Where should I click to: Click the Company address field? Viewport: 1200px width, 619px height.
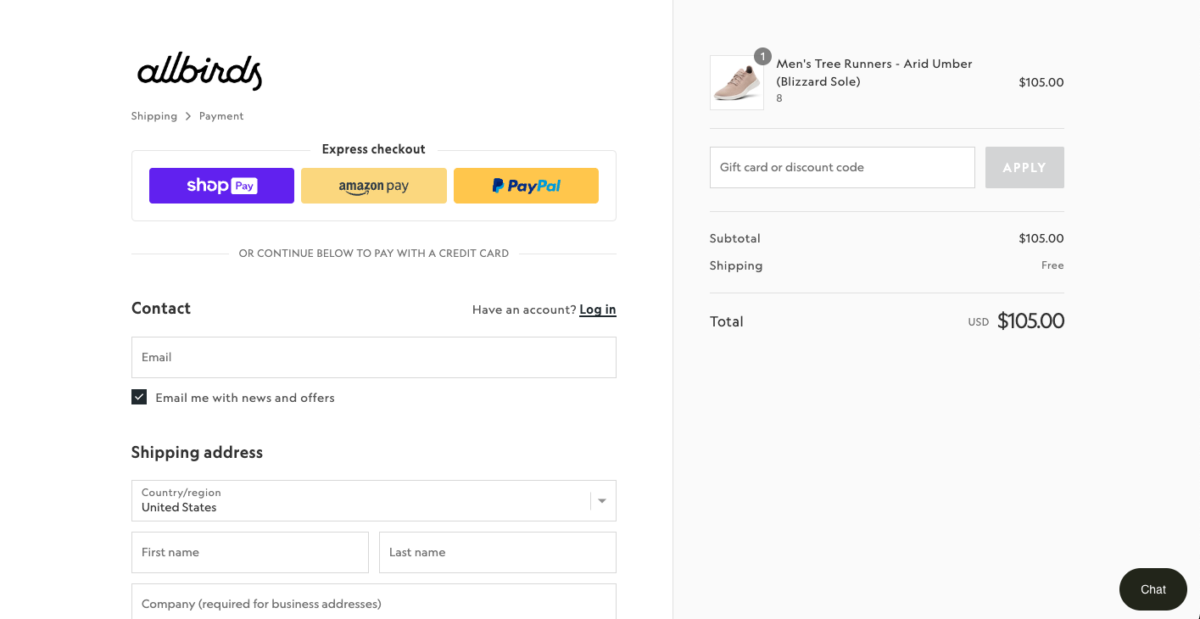pyautogui.click(x=374, y=604)
